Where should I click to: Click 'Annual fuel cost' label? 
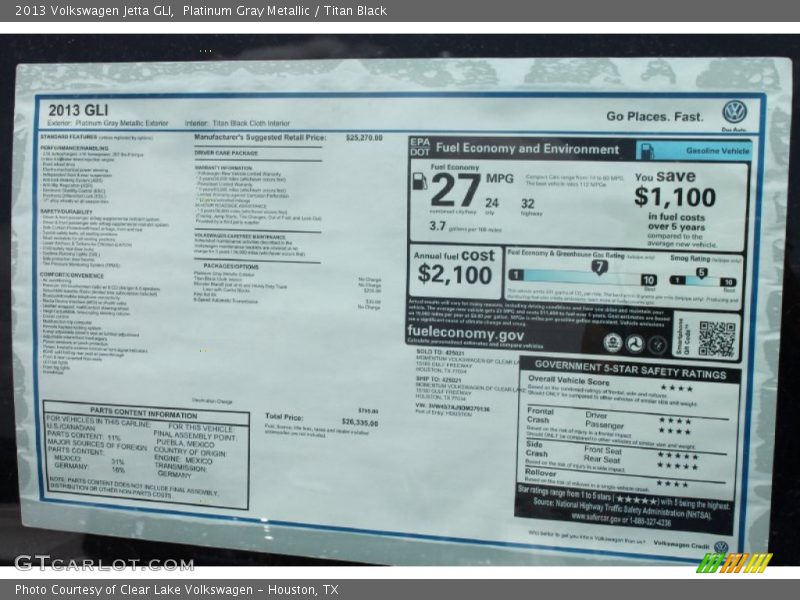pyautogui.click(x=454, y=255)
